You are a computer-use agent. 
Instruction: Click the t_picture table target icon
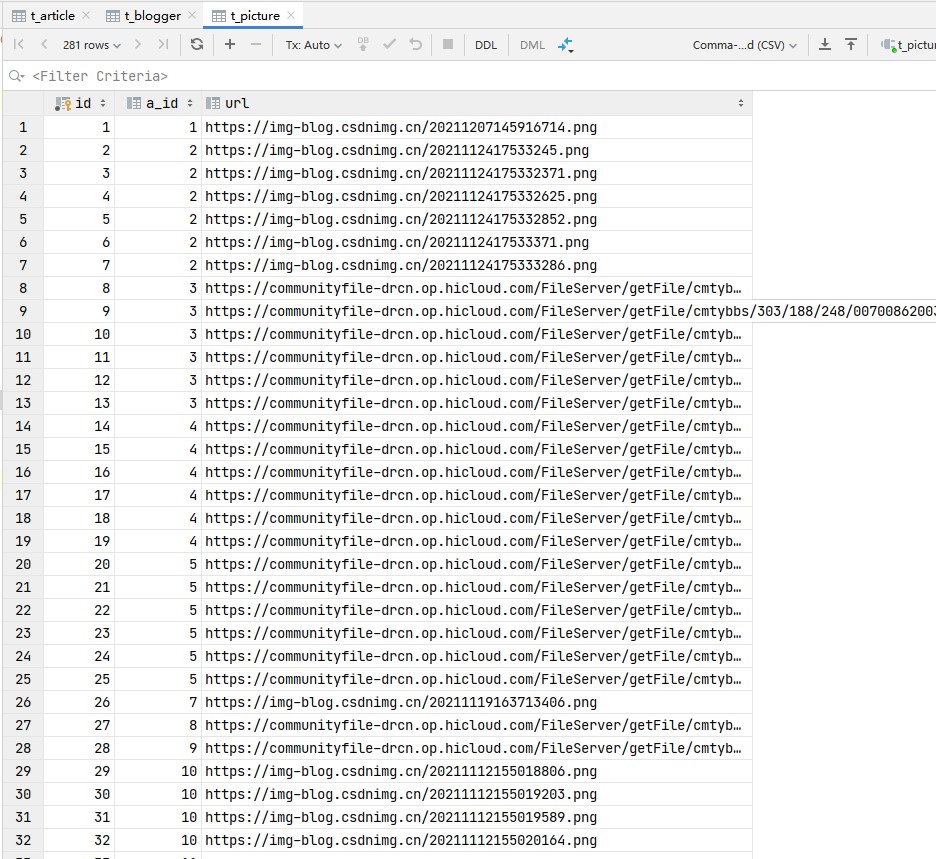click(x=889, y=45)
